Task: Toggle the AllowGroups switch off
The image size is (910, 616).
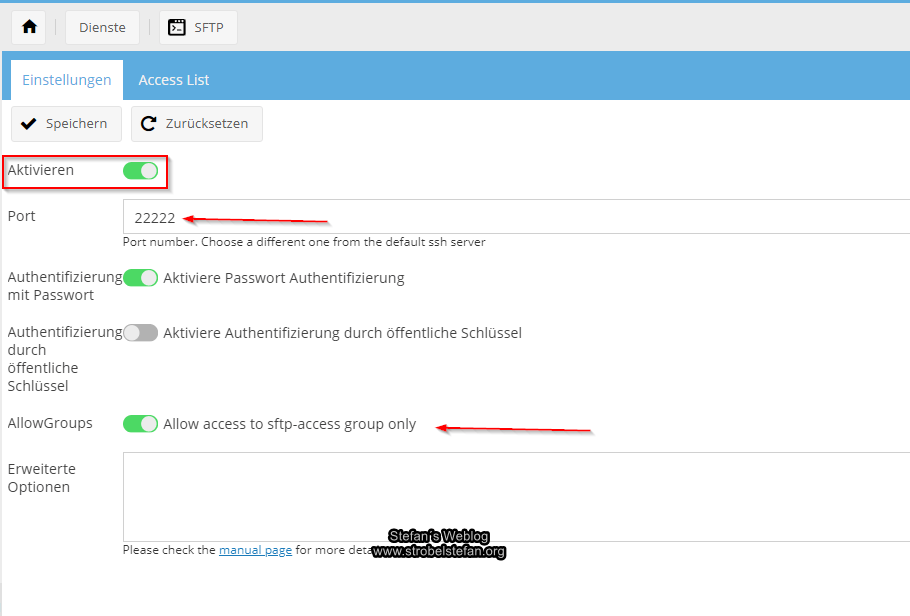Action: 140,424
